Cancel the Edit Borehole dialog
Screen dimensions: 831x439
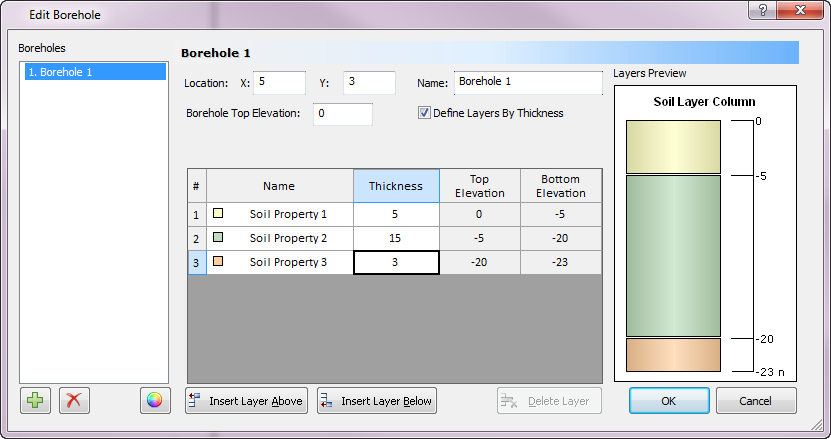756,401
